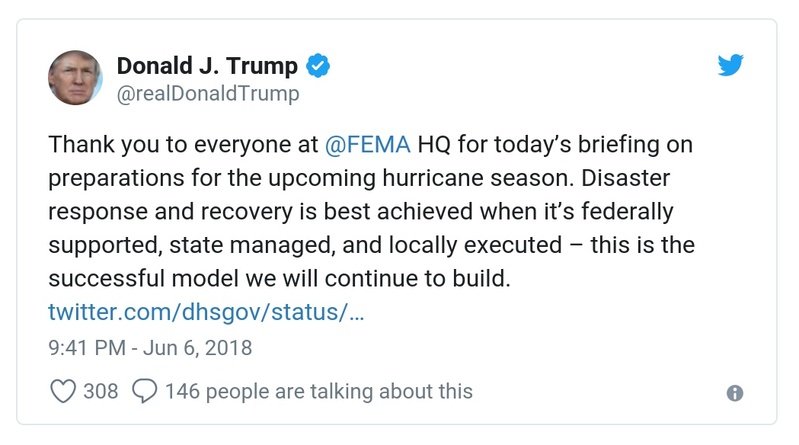The height and width of the screenshot is (445, 799).
Task: Click the "Thank you to everyone at" text
Action: point(182,146)
